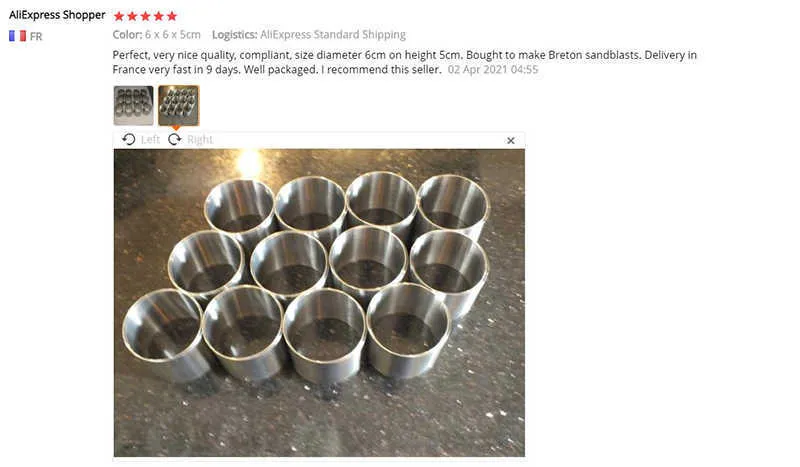Click the "Left" rotate label

point(150,139)
